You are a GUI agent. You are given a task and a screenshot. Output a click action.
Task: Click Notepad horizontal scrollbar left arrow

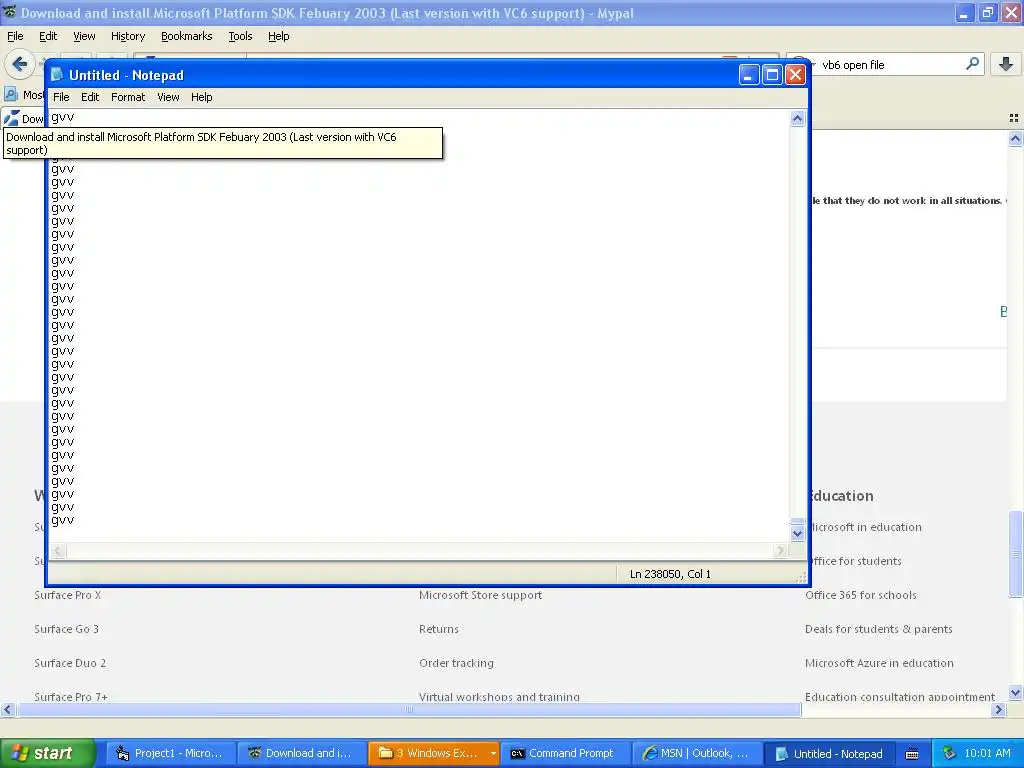pos(57,551)
